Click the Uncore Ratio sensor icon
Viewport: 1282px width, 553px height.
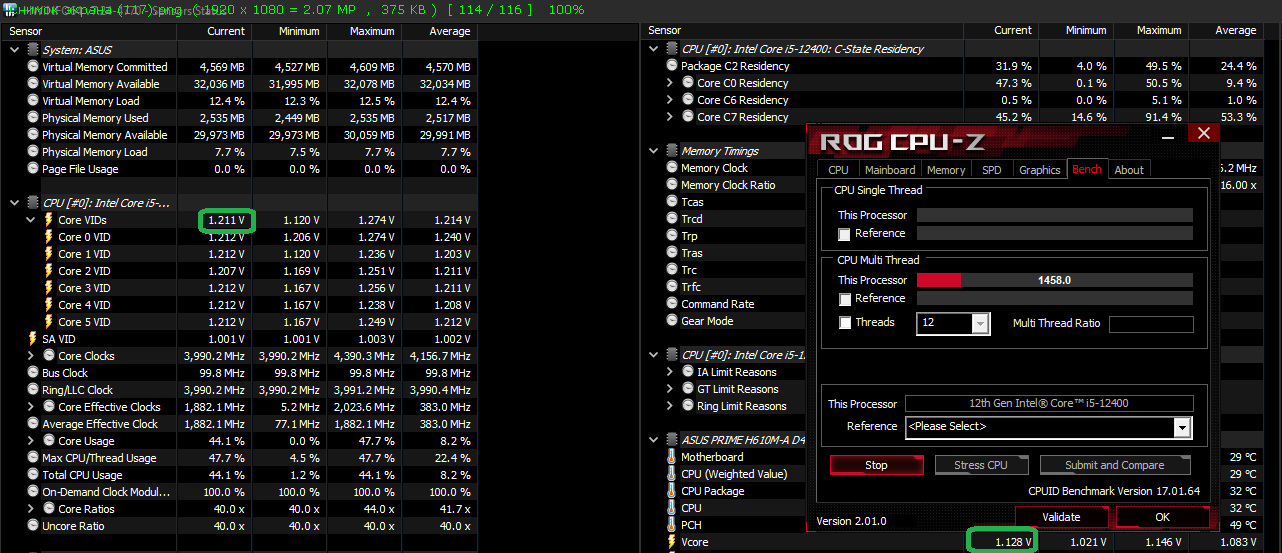33,526
